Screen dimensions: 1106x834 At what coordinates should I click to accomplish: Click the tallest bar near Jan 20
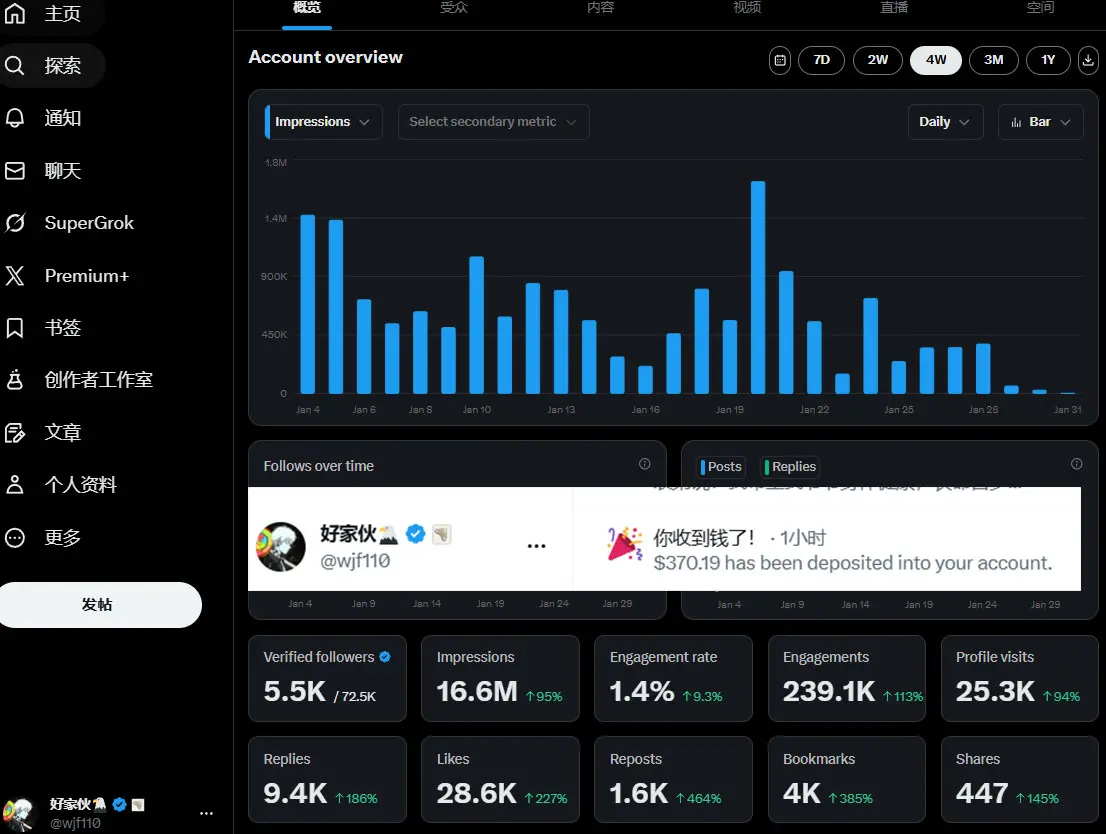coord(758,287)
